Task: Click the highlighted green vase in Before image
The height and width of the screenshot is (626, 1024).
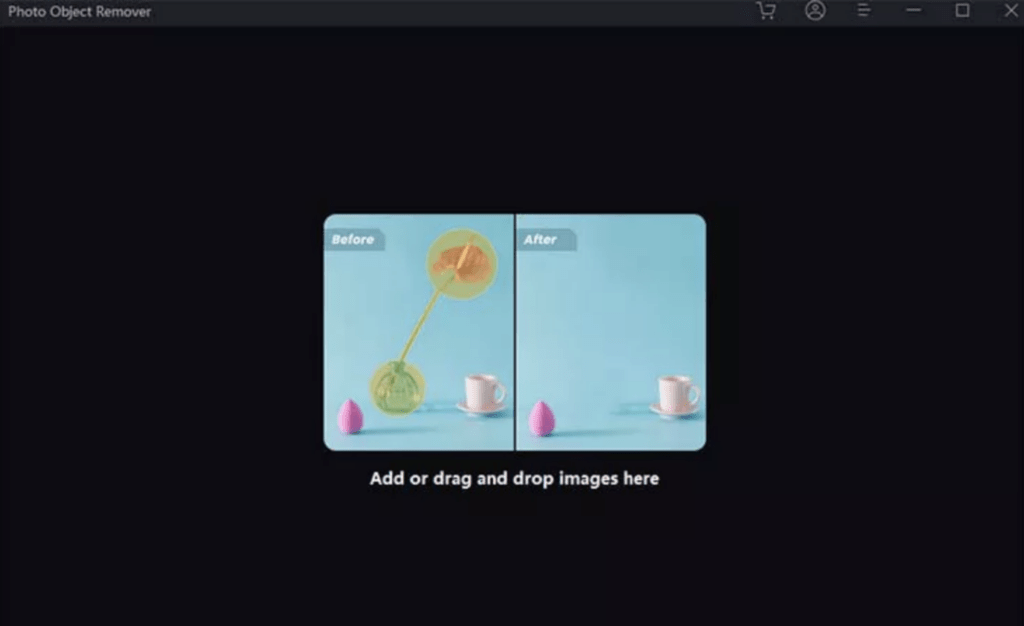Action: click(x=398, y=388)
